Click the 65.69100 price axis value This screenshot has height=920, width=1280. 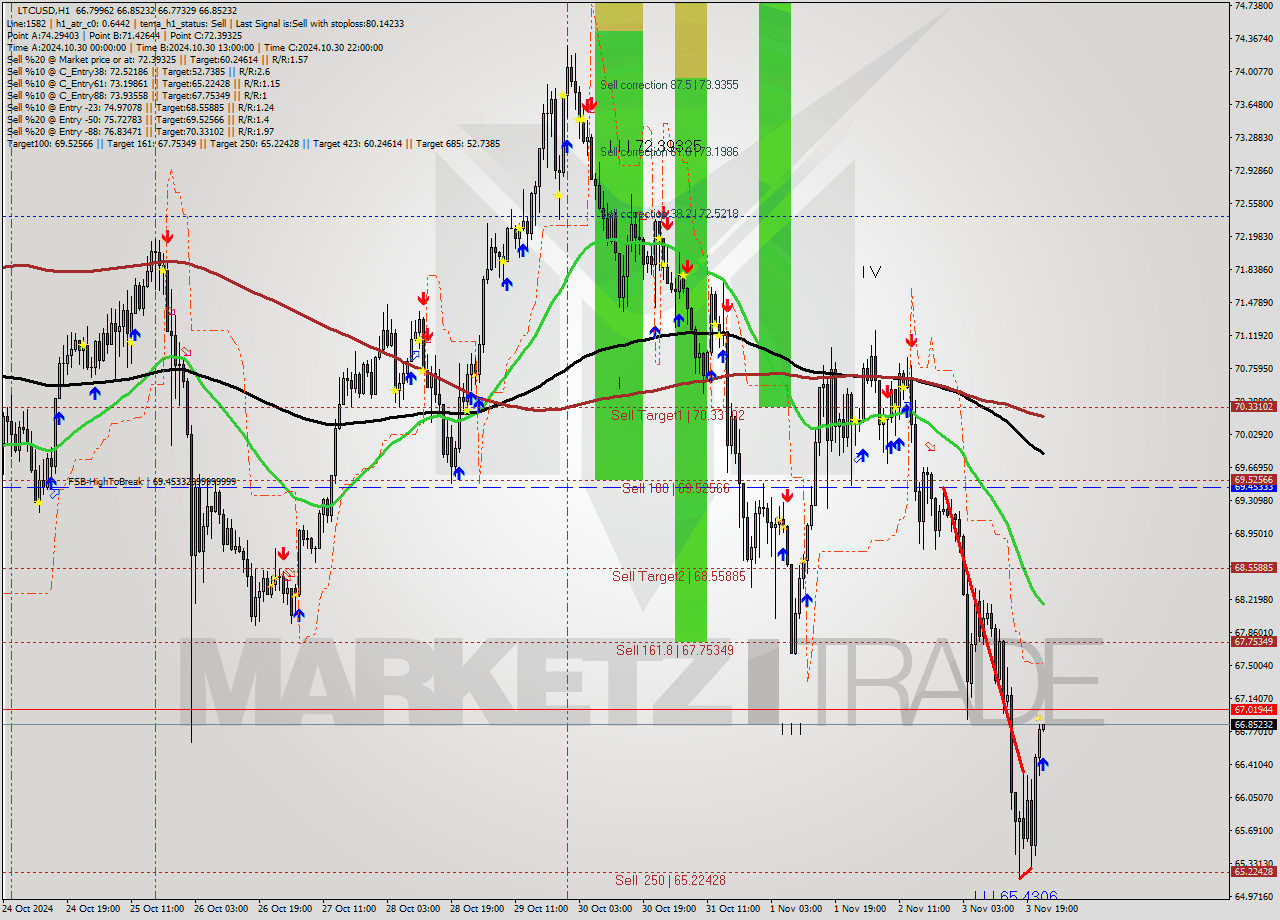coord(1253,830)
